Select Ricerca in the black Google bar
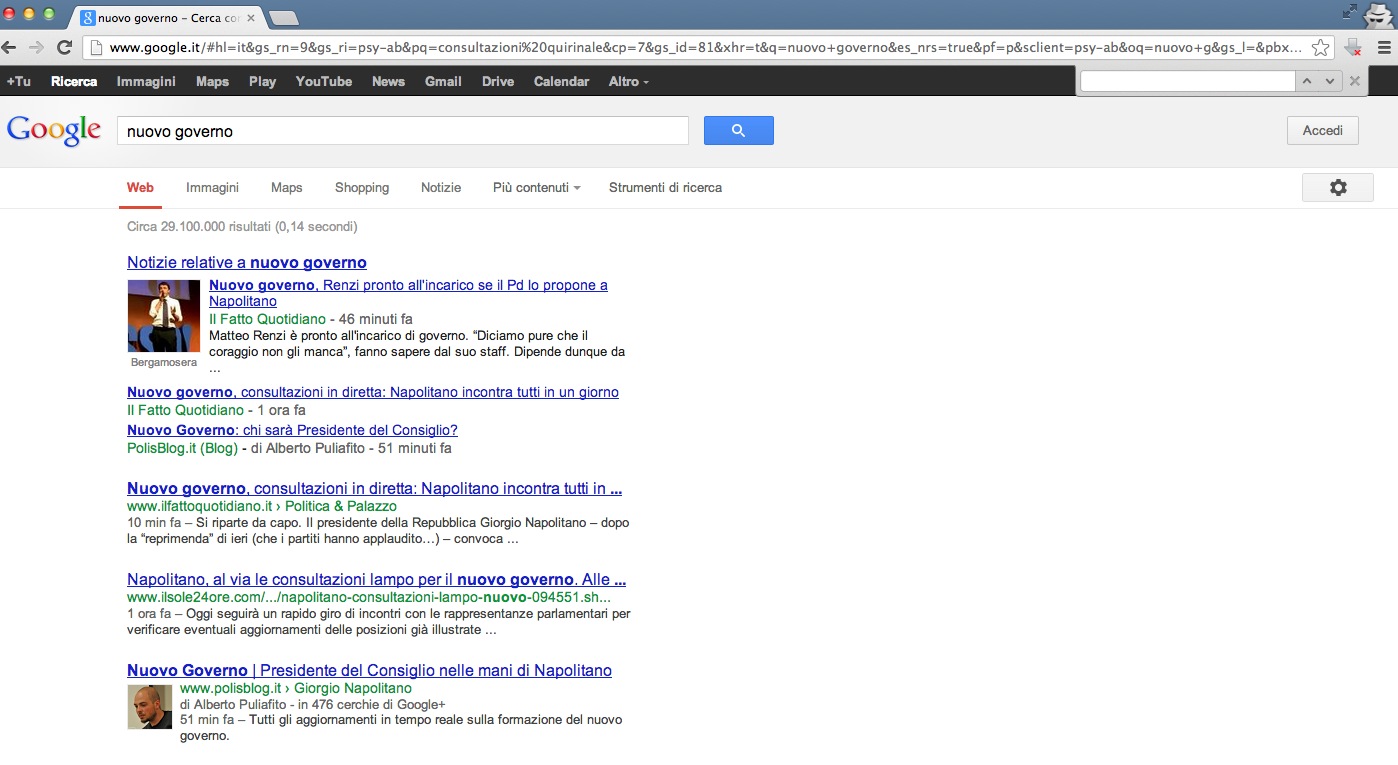The image size is (1398, 765). pos(74,82)
